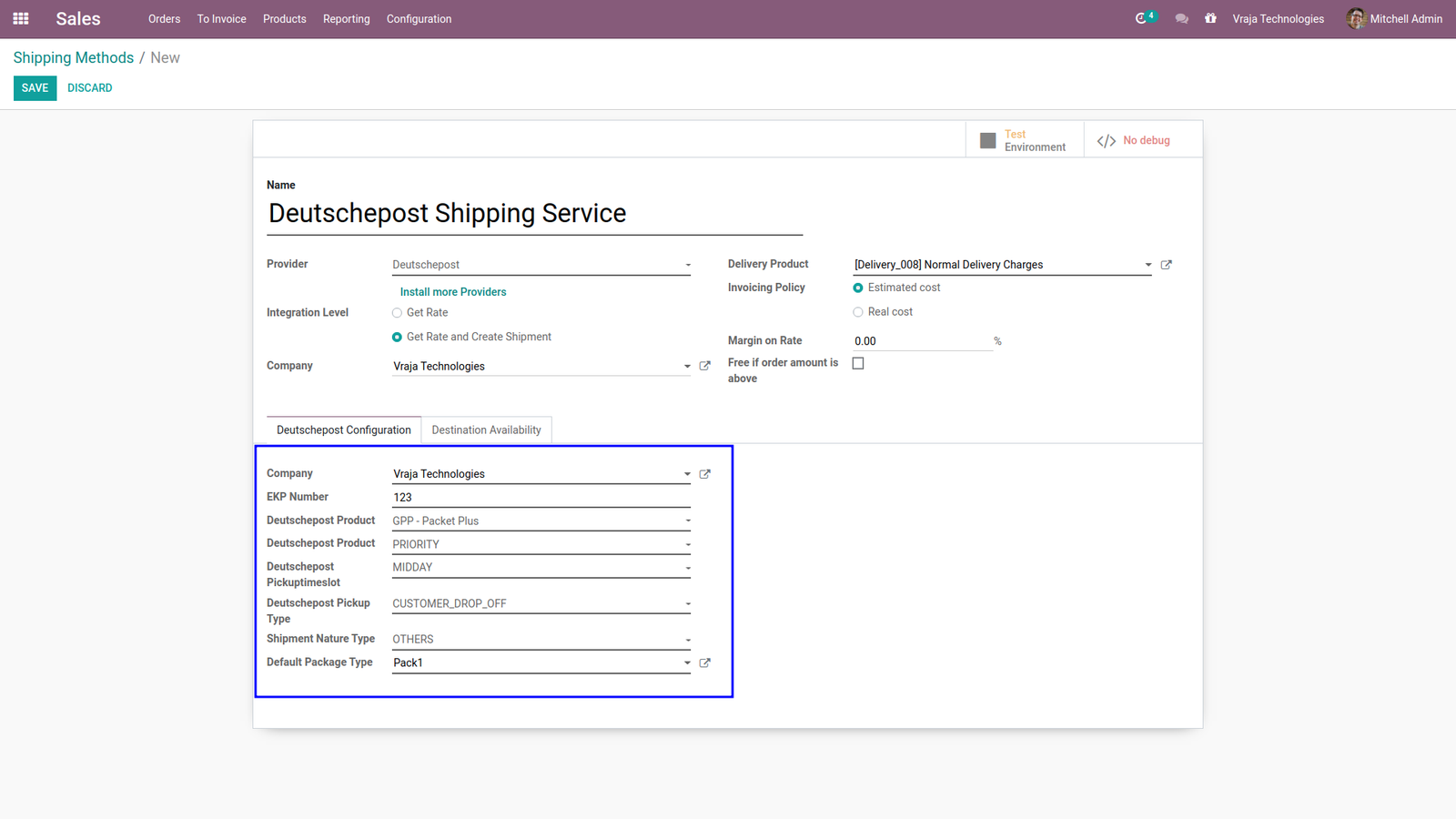Screen dimensions: 1456x819
Task: Open external link beside upper Company field
Action: click(704, 366)
